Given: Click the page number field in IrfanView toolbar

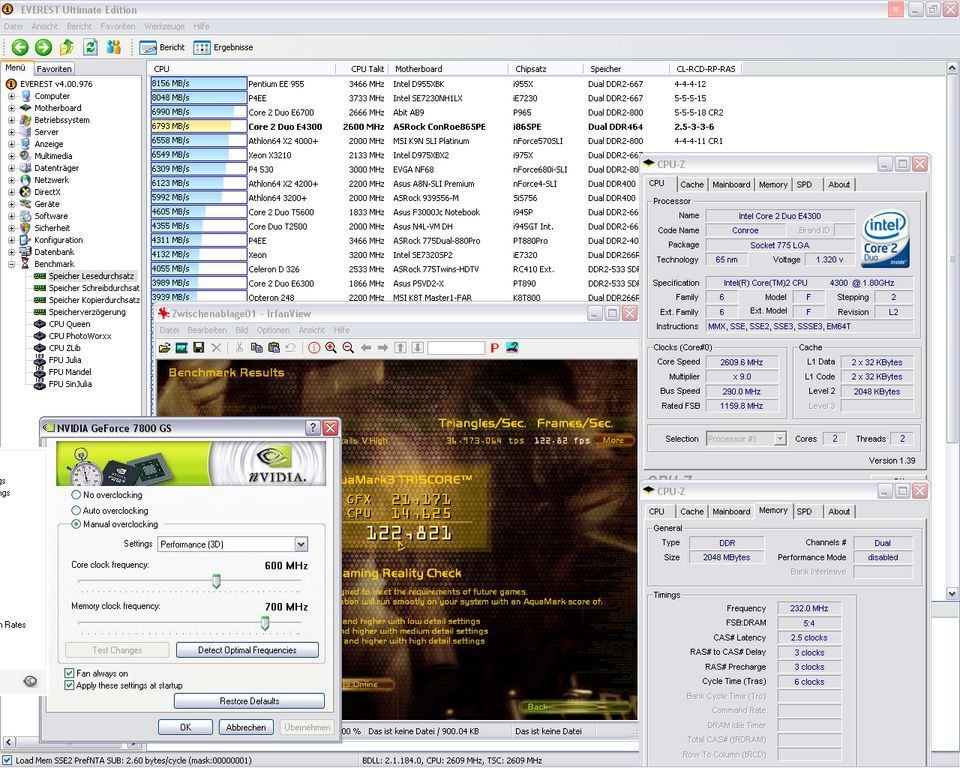Looking at the screenshot, I should click(x=456, y=348).
